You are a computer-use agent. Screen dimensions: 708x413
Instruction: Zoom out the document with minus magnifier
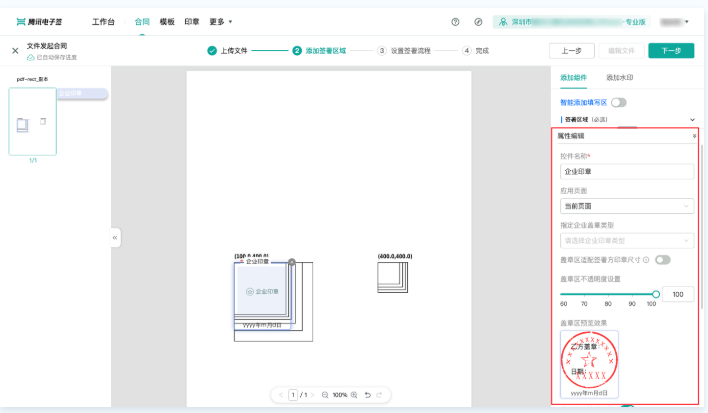325,395
